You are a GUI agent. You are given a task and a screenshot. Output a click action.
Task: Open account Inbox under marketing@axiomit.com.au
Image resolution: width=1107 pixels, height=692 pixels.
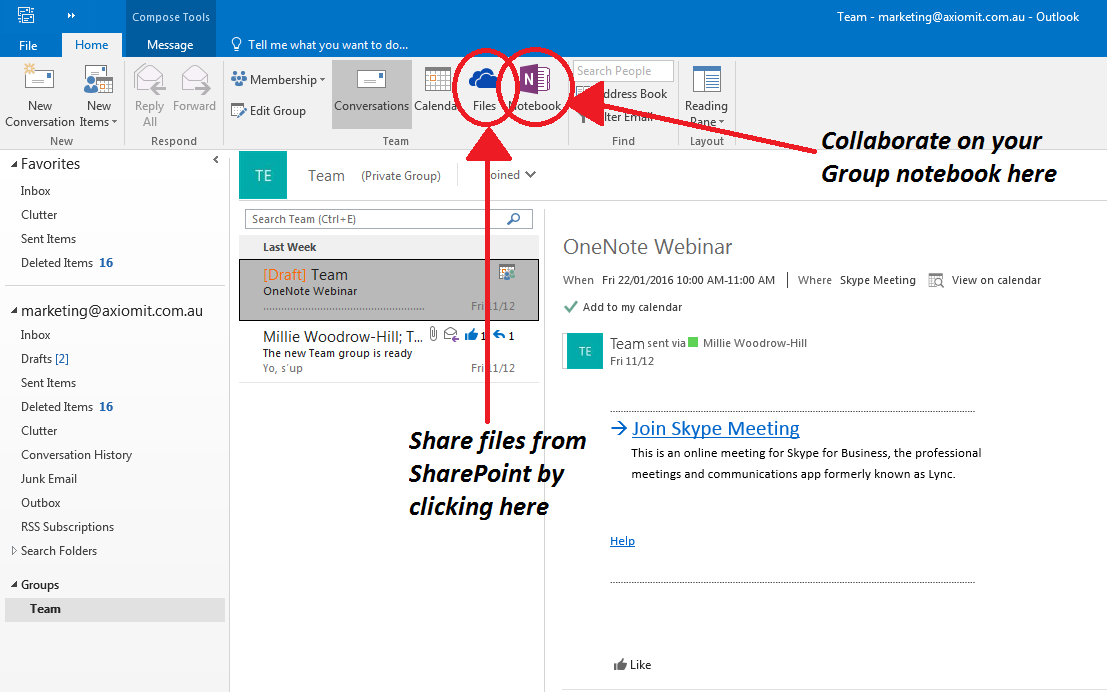[x=35, y=335]
